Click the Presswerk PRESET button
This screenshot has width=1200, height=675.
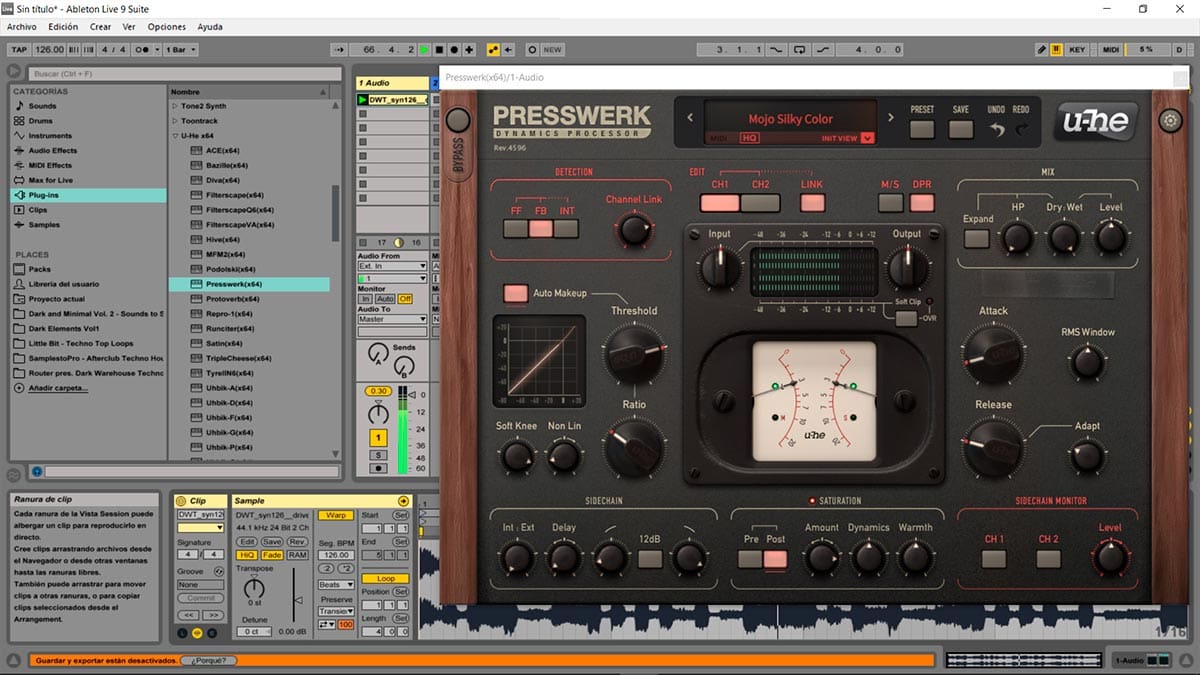click(922, 130)
